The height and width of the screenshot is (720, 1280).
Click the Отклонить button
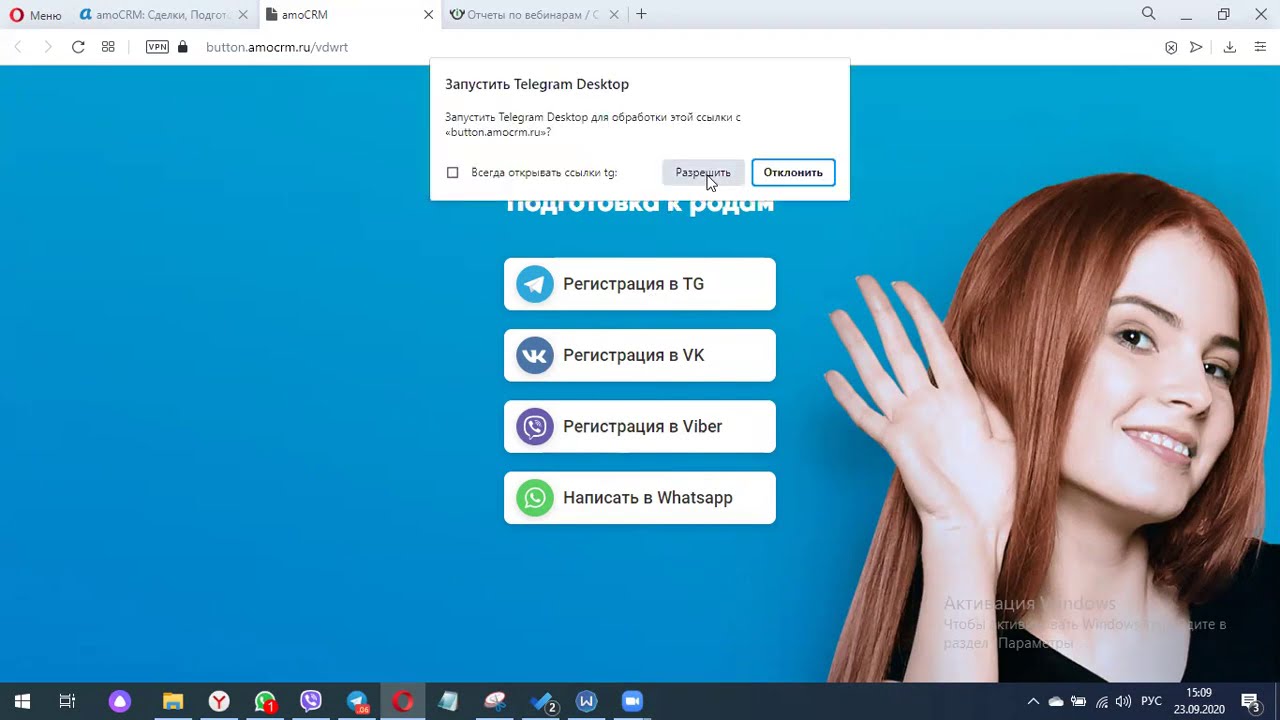coord(793,173)
